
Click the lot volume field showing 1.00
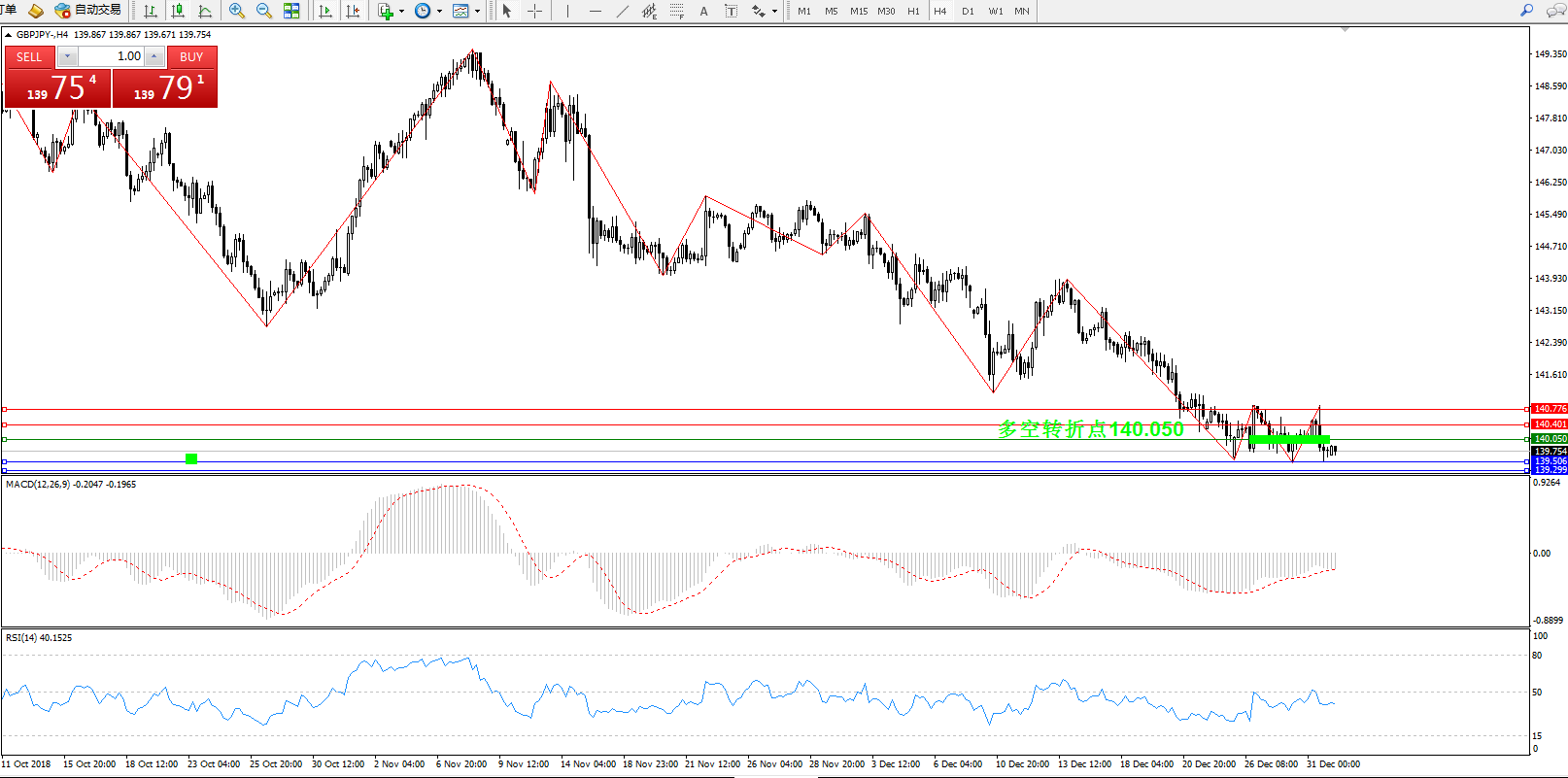click(x=111, y=56)
